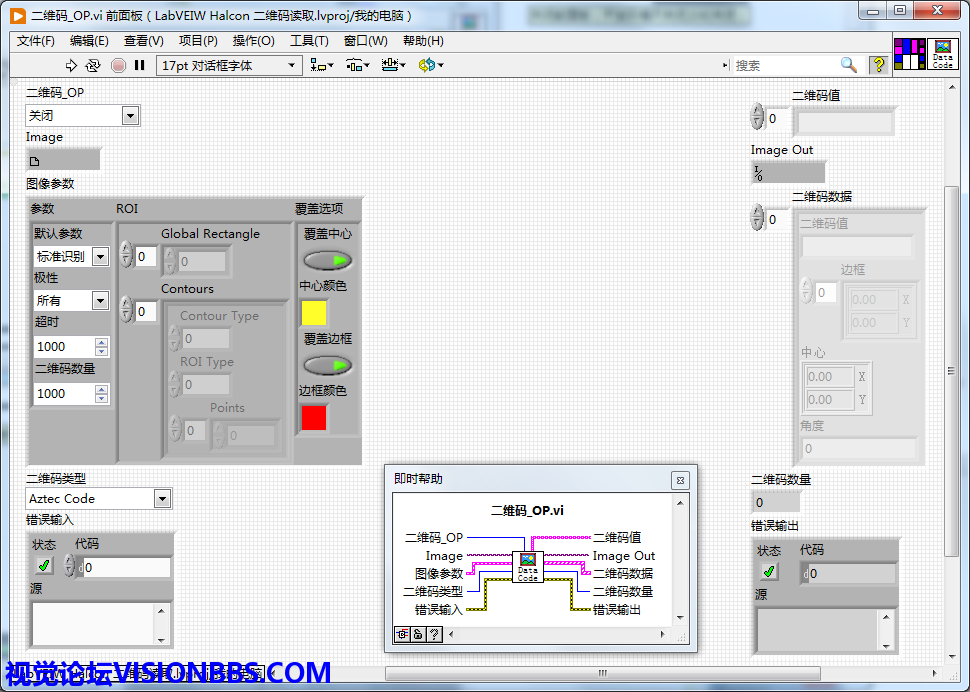
Task: Click the yellow context help question mark
Action: tap(878, 65)
